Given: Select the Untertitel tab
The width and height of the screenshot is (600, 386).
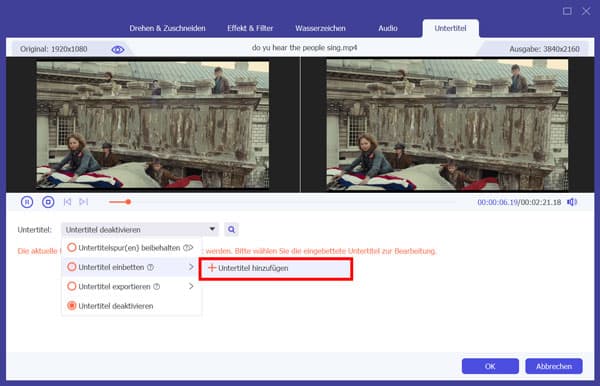Looking at the screenshot, I should (x=450, y=28).
